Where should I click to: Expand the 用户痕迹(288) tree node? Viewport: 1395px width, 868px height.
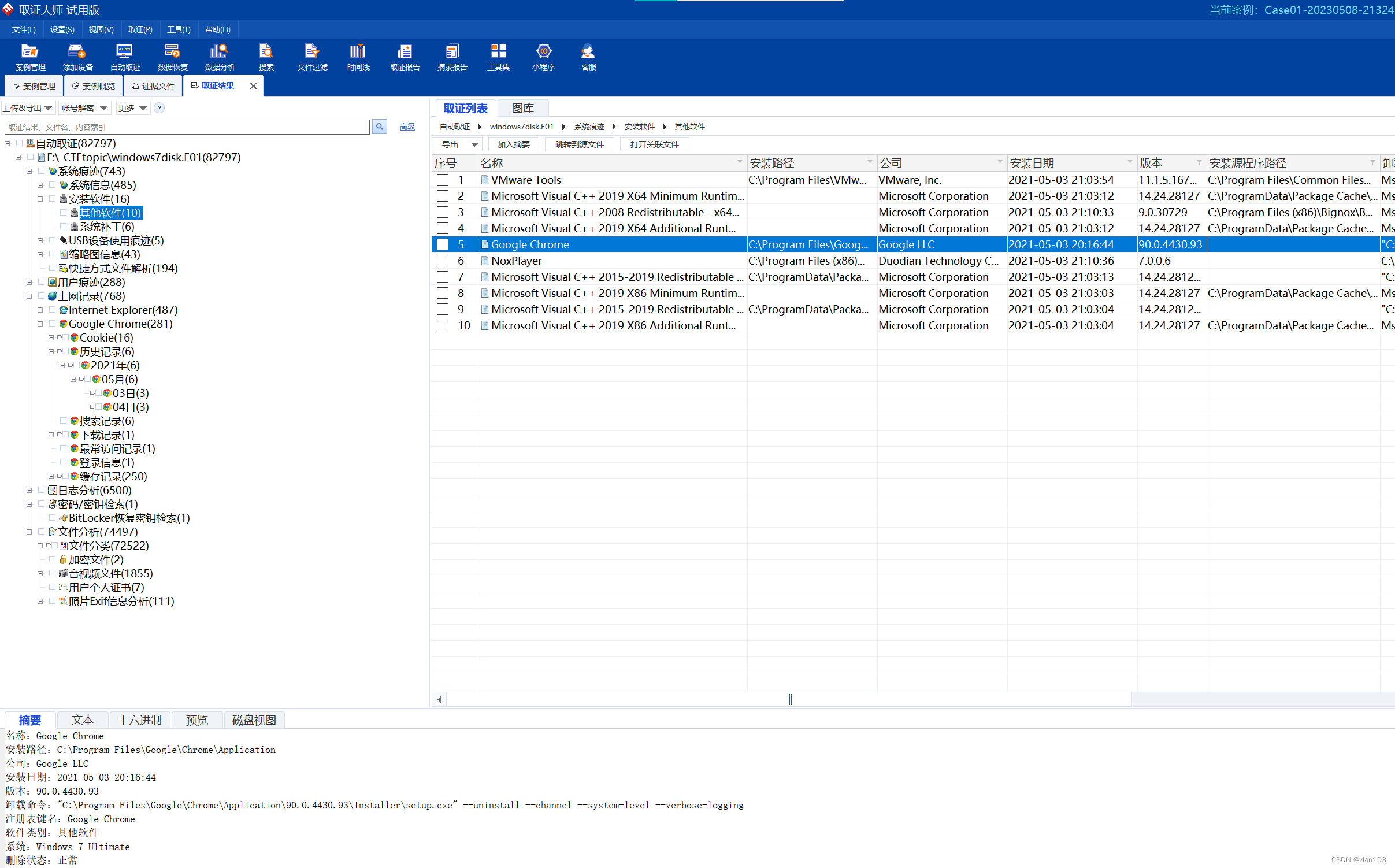pos(29,282)
